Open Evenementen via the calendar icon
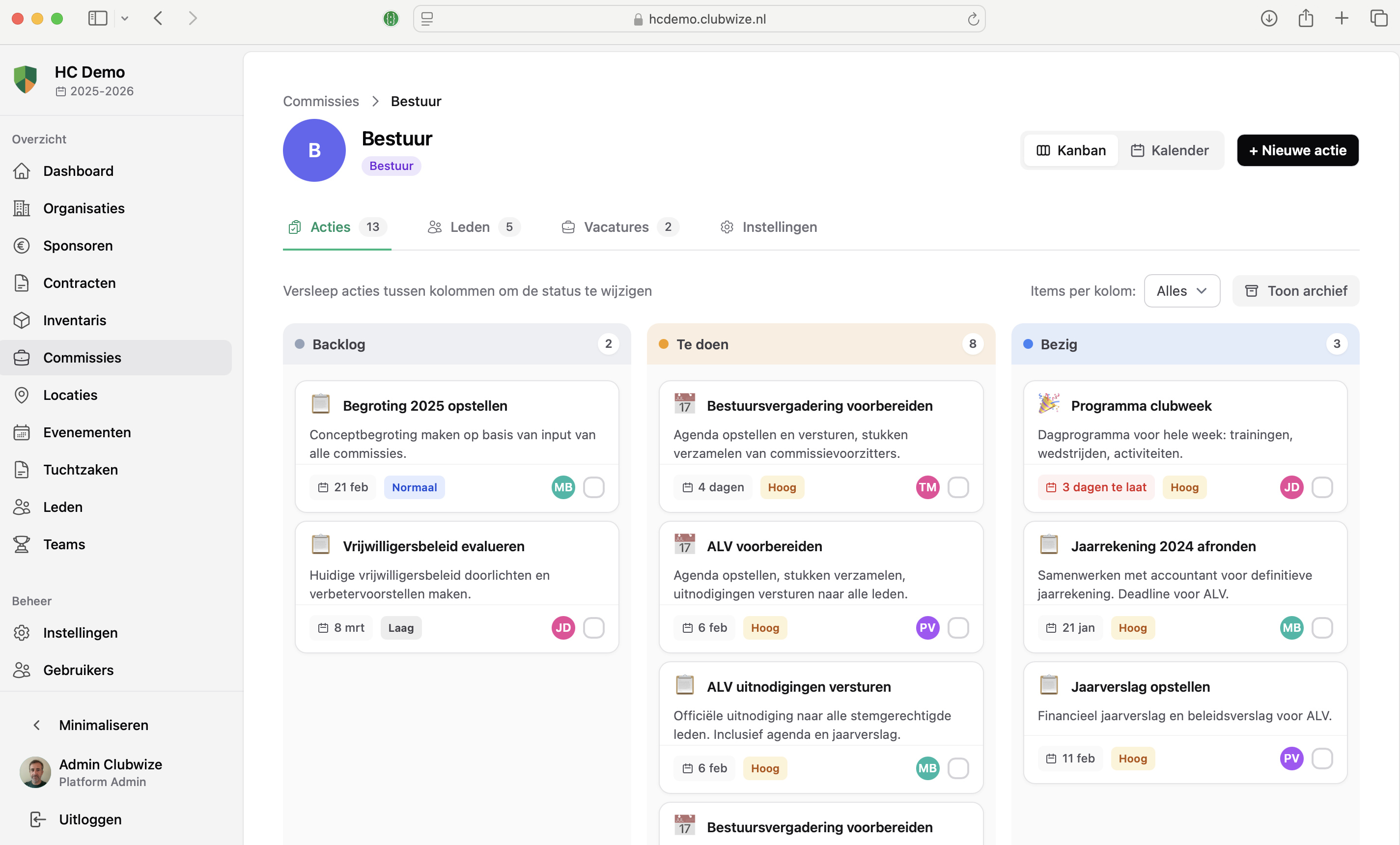Image resolution: width=1400 pixels, height=845 pixels. pos(22,432)
